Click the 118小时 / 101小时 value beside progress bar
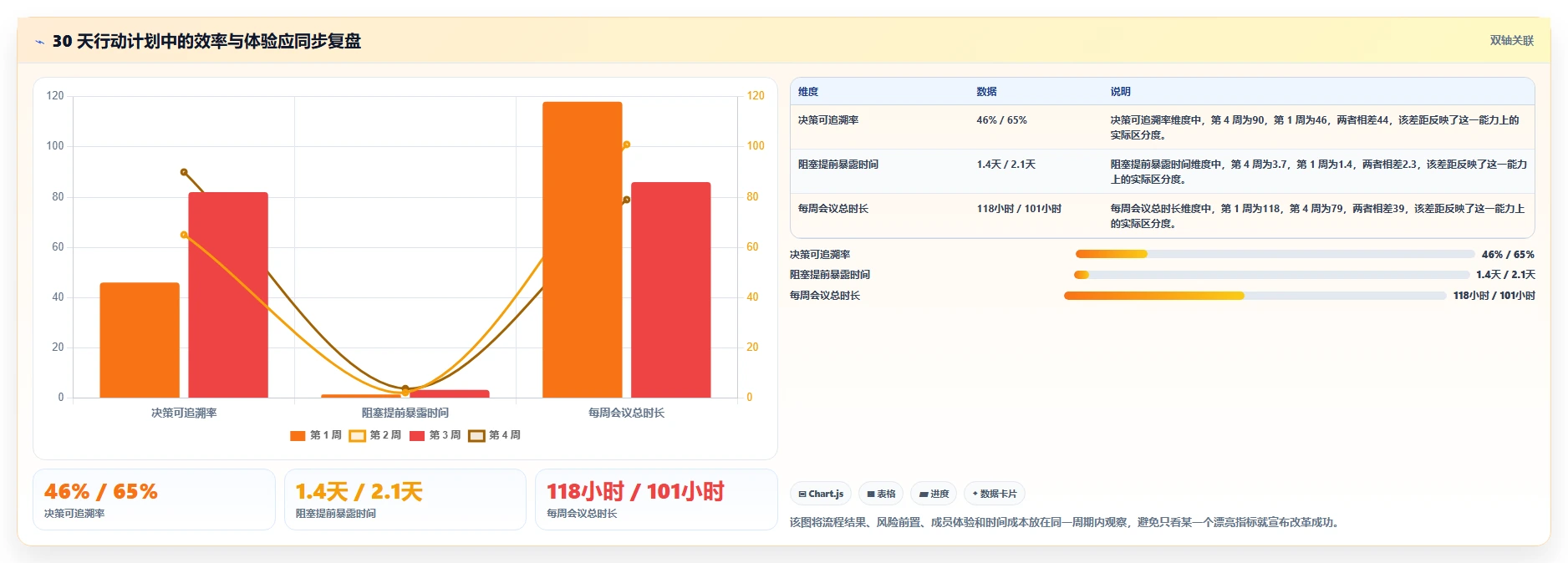 coord(1494,296)
